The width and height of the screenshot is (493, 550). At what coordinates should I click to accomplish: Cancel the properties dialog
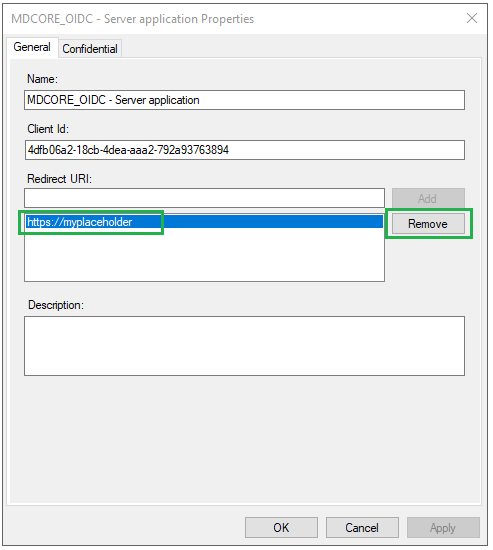click(x=362, y=528)
